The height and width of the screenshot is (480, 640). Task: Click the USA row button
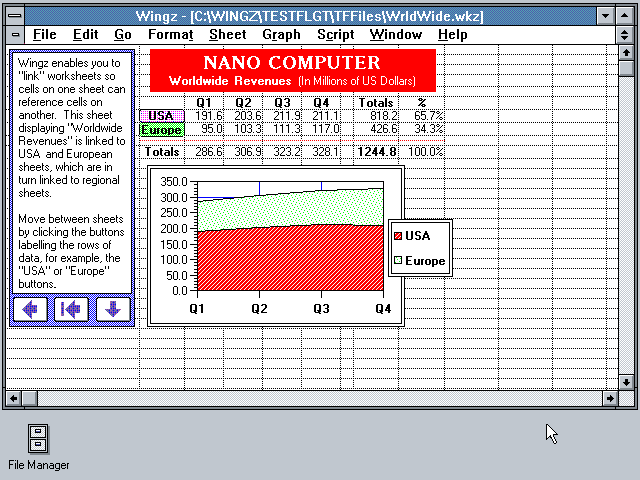click(x=162, y=116)
